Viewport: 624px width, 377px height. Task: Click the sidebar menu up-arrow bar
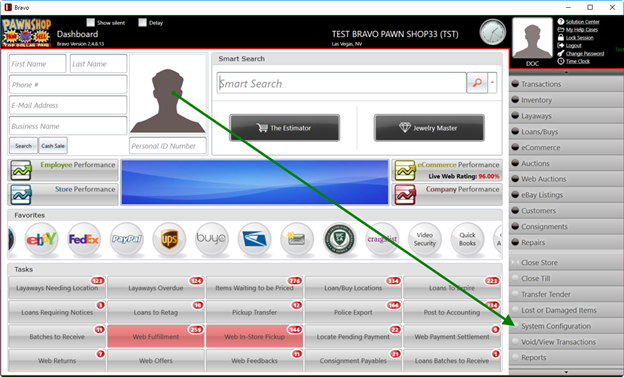click(x=566, y=72)
